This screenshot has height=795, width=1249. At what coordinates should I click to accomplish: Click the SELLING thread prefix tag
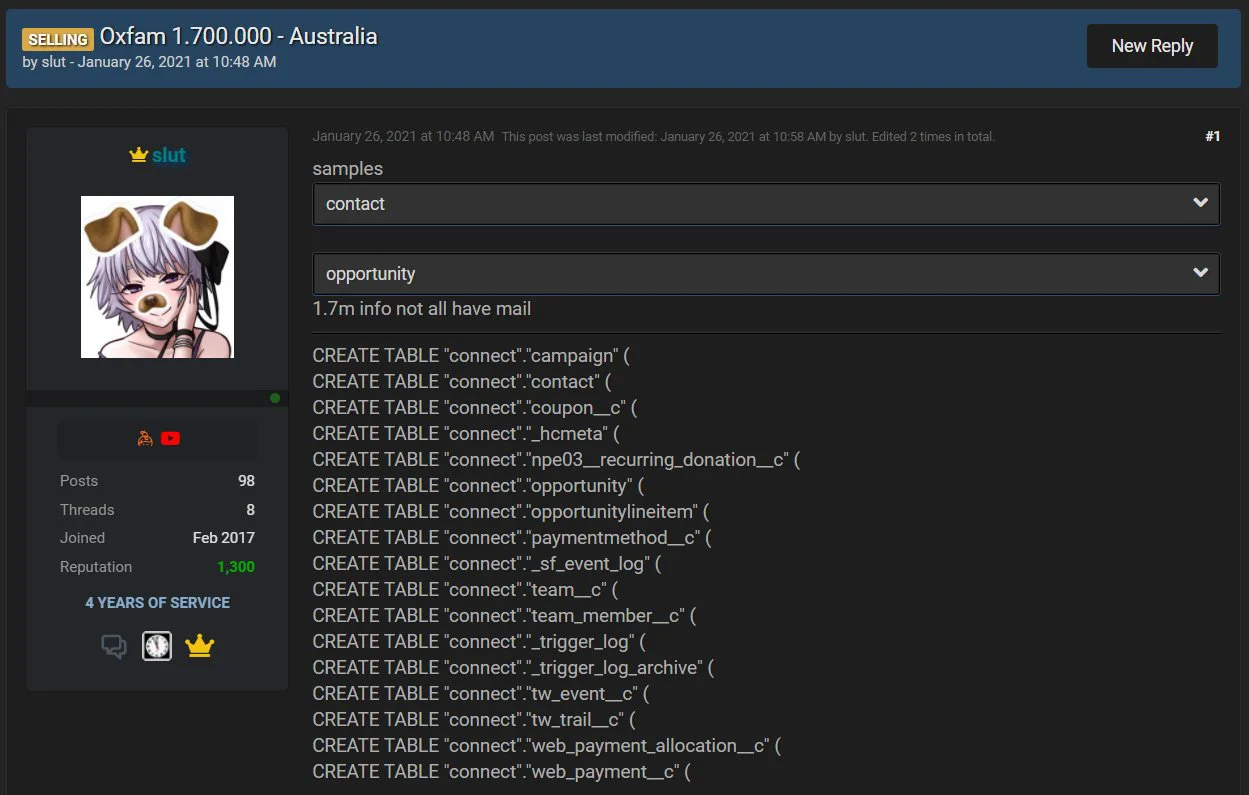(58, 39)
